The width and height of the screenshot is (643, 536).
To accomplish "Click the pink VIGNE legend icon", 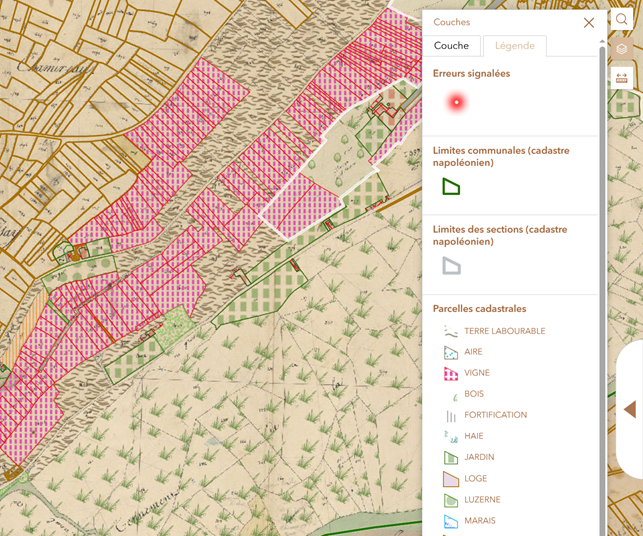I will [x=451, y=373].
